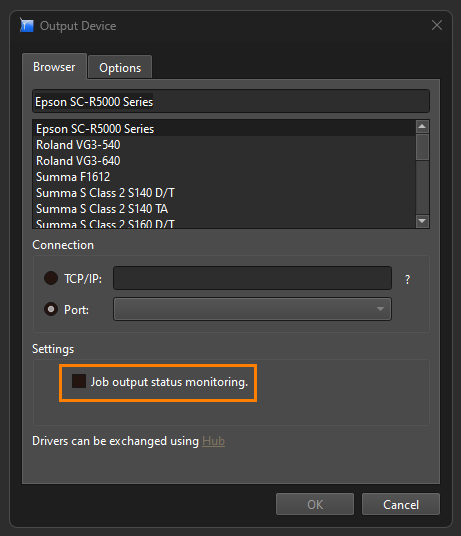Click the scroll down arrow of device list
The image size is (461, 536).
(x=422, y=221)
